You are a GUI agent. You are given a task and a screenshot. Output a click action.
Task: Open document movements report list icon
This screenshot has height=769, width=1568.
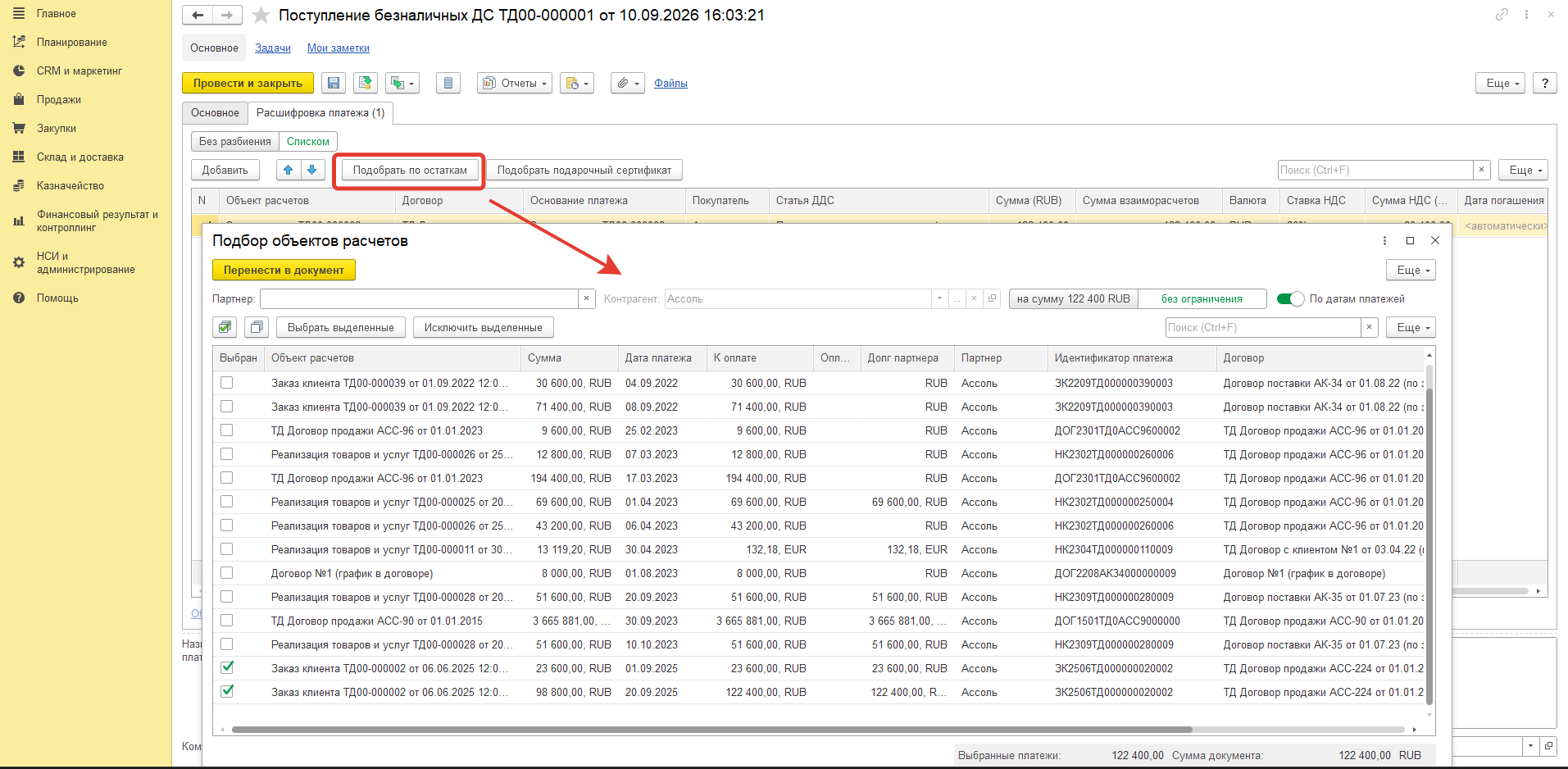(x=448, y=83)
